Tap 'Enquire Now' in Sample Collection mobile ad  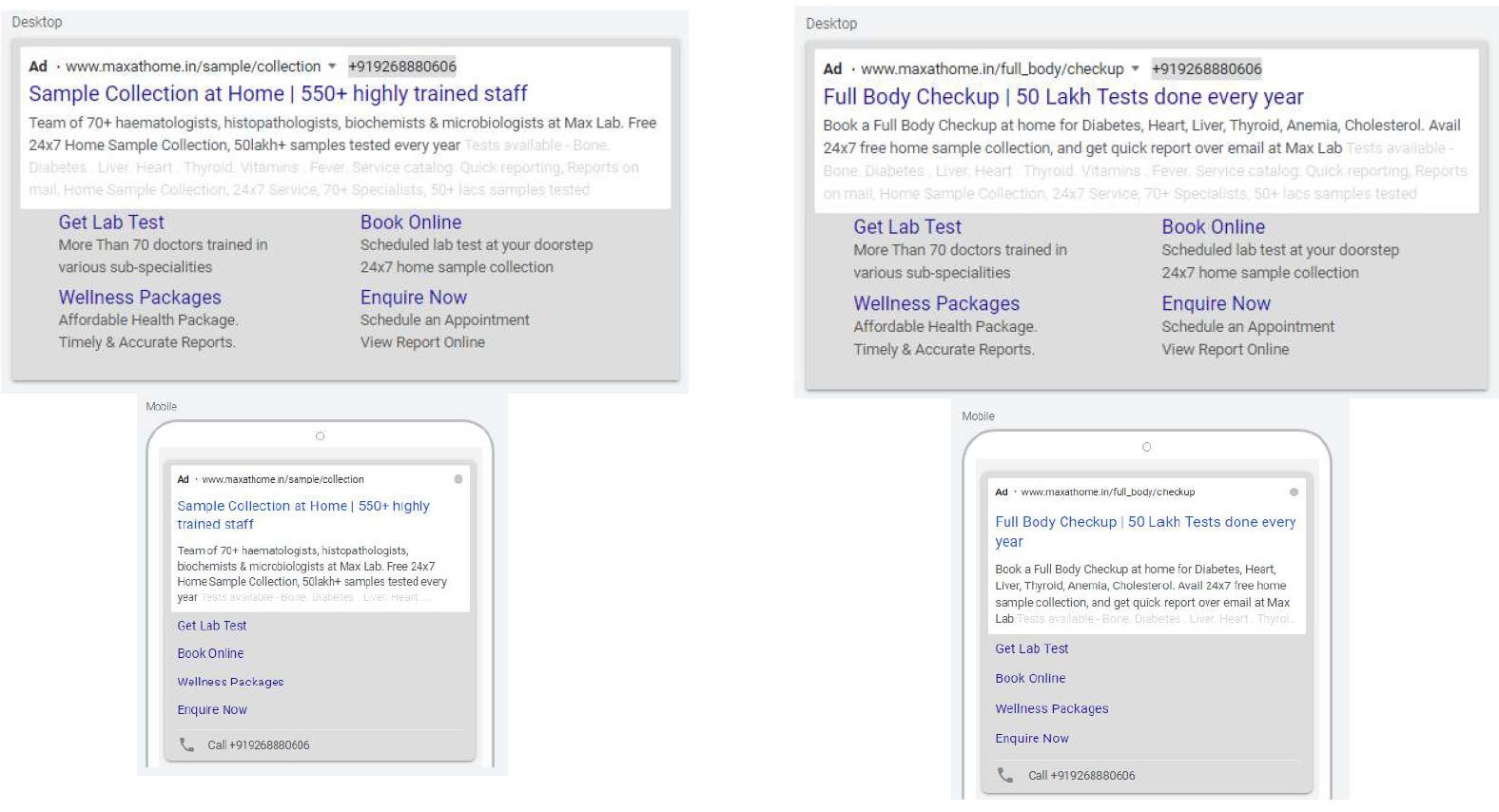point(212,710)
